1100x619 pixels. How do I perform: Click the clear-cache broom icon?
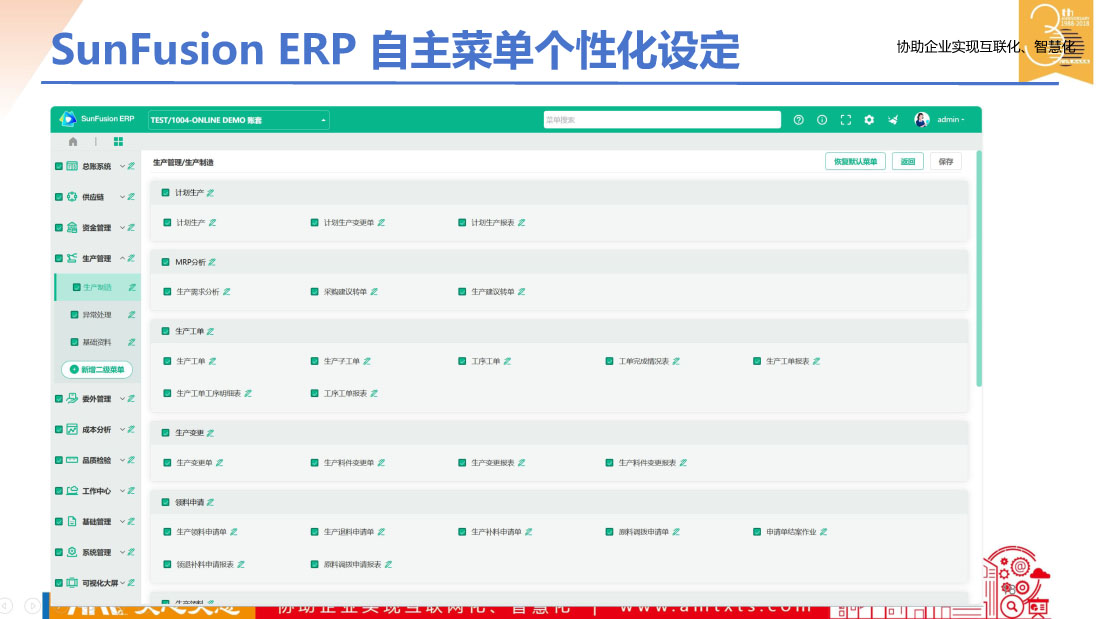[x=892, y=120]
